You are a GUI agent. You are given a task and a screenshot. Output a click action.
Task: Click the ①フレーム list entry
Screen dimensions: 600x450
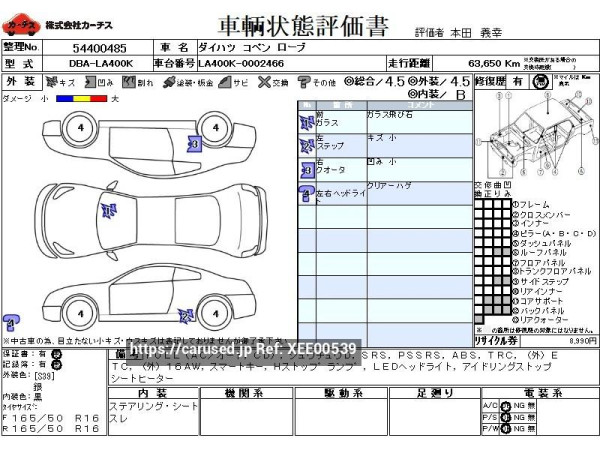pos(531,205)
